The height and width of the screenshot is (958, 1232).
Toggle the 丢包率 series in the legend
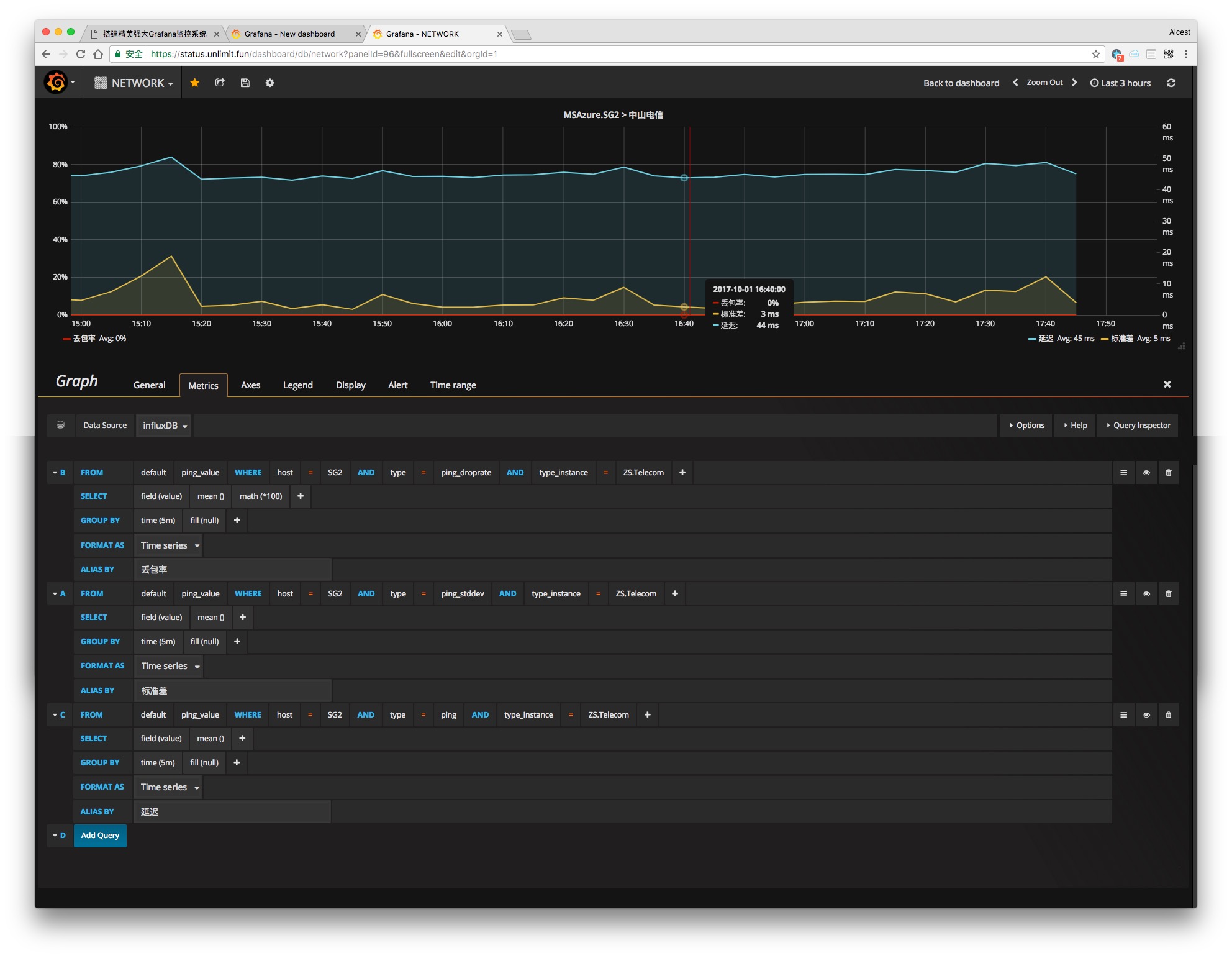point(84,339)
